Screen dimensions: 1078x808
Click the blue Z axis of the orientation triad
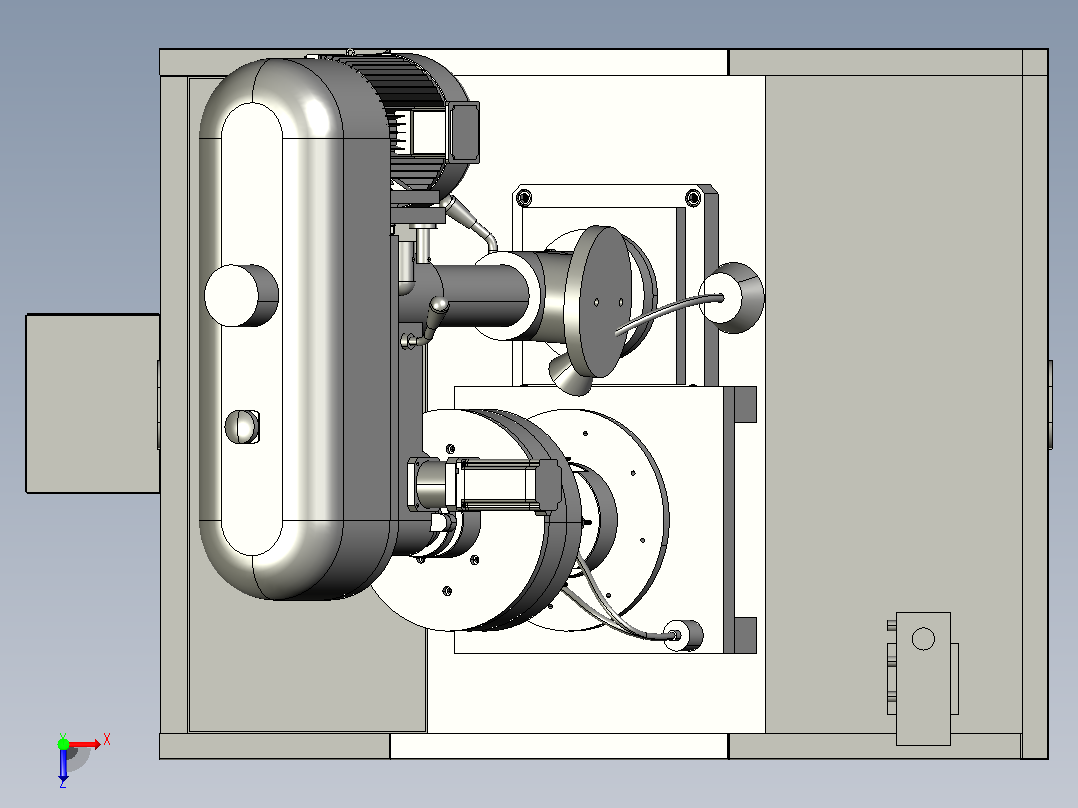pyautogui.click(x=63, y=765)
